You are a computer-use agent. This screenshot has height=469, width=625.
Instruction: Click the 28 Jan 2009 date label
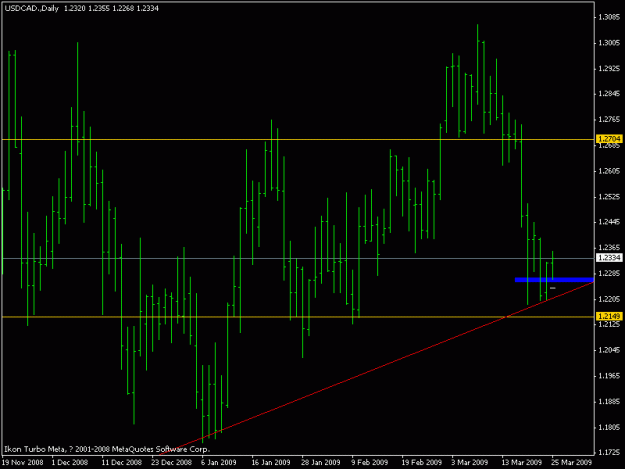(320, 462)
